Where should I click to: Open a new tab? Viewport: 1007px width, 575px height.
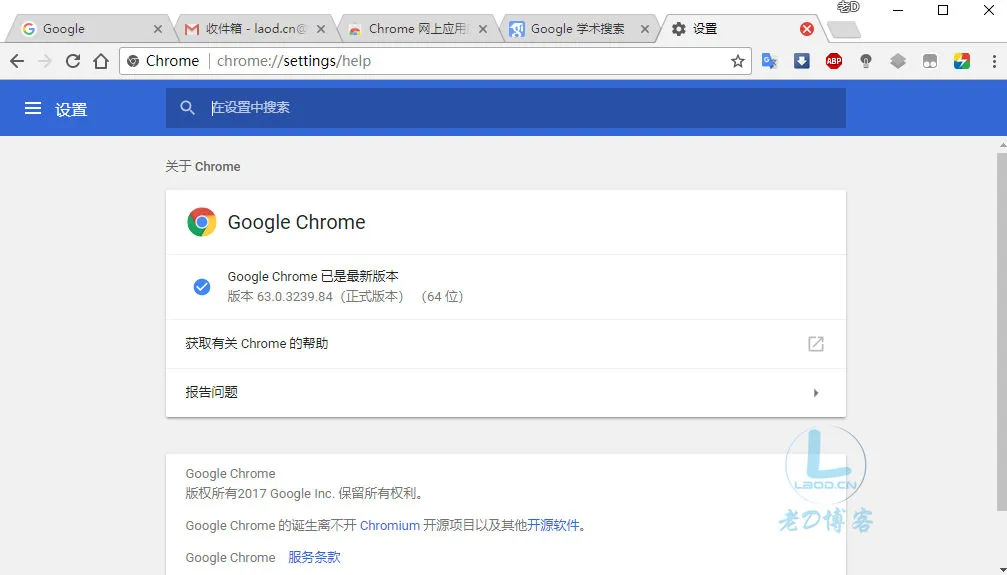(x=843, y=30)
